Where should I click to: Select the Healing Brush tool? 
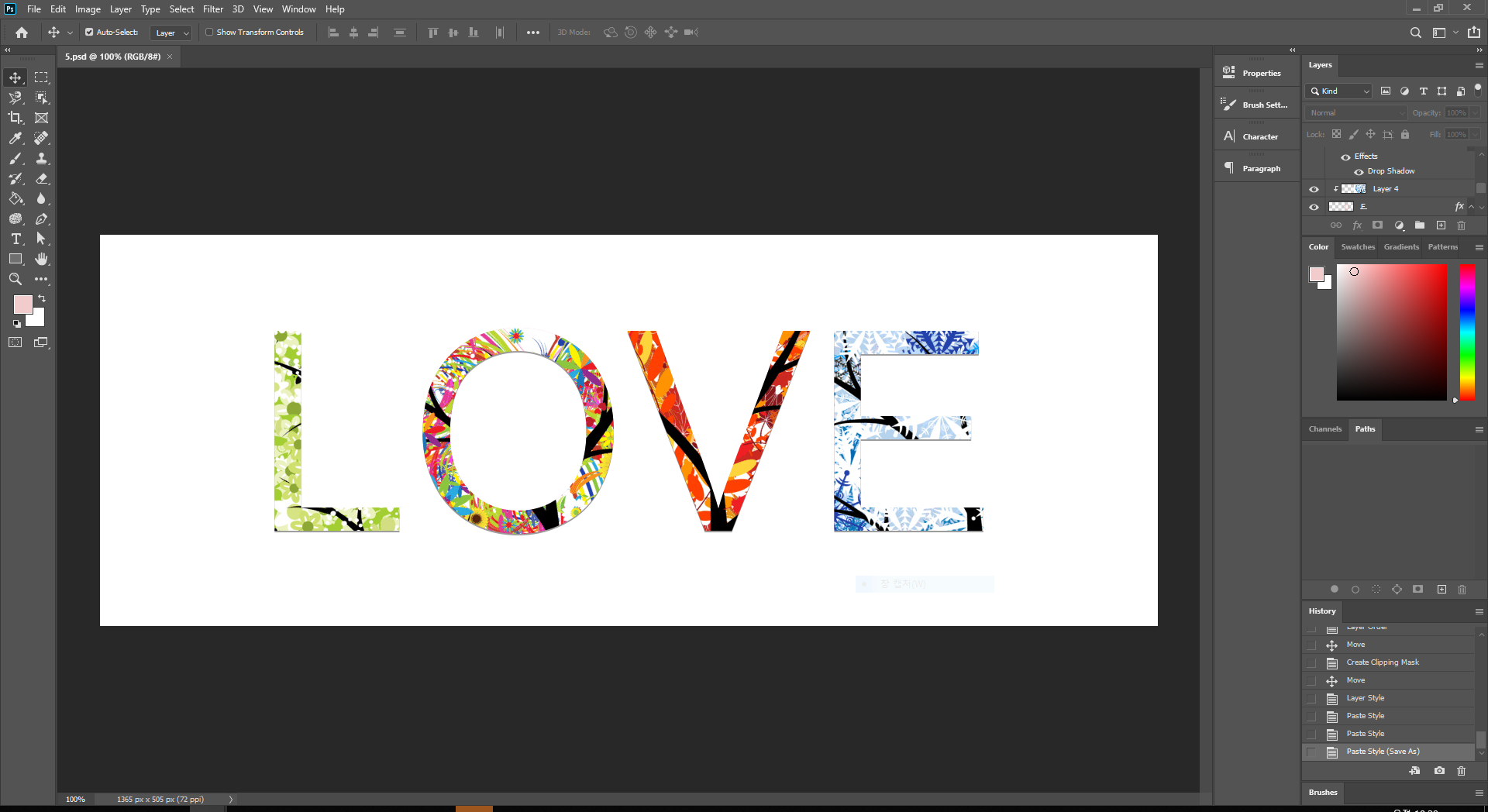click(42, 138)
